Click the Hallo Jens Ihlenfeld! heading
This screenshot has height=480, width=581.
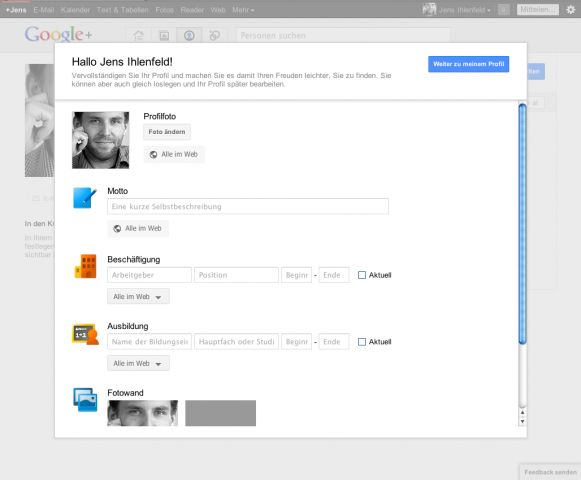coord(122,62)
